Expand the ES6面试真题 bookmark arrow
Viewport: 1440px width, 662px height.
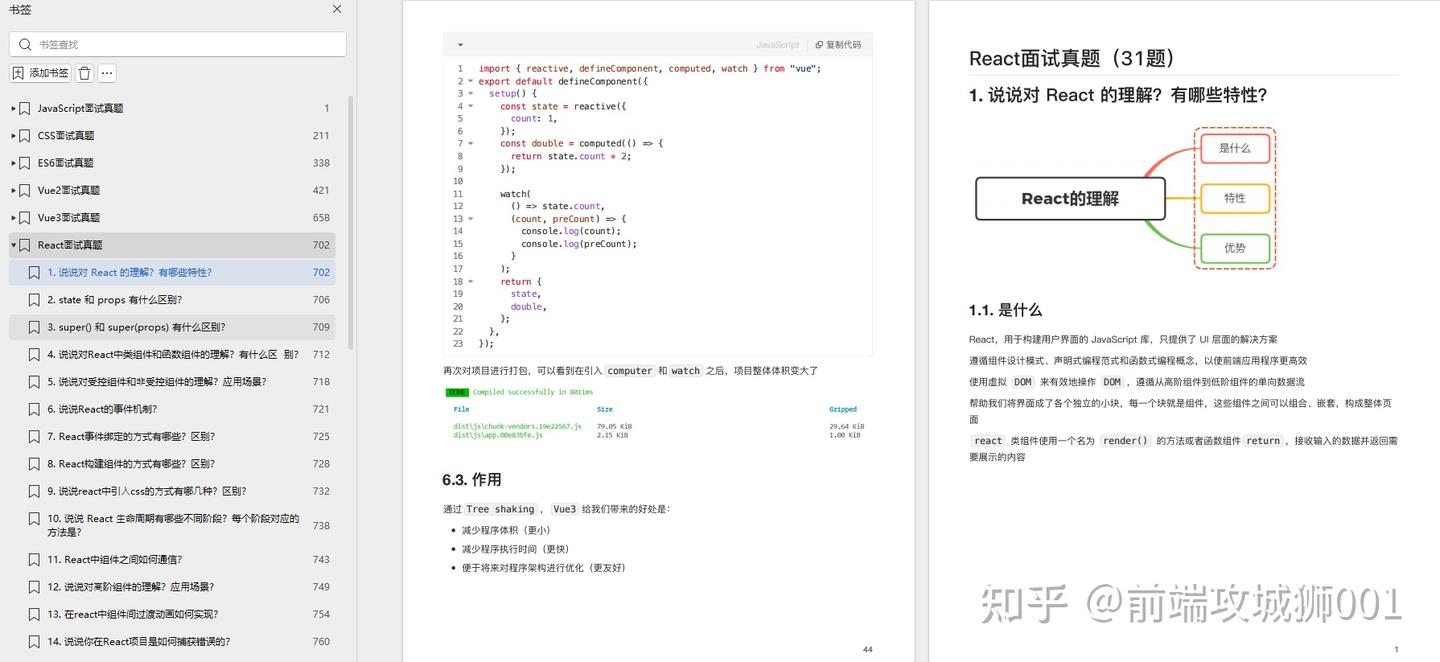point(13,163)
